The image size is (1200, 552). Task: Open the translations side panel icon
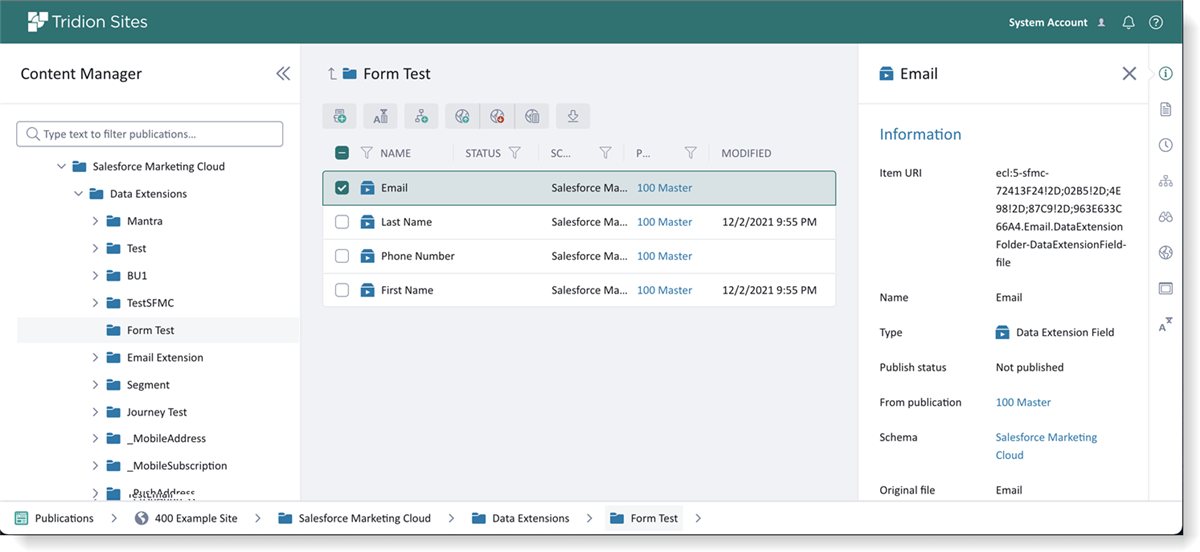click(1166, 324)
